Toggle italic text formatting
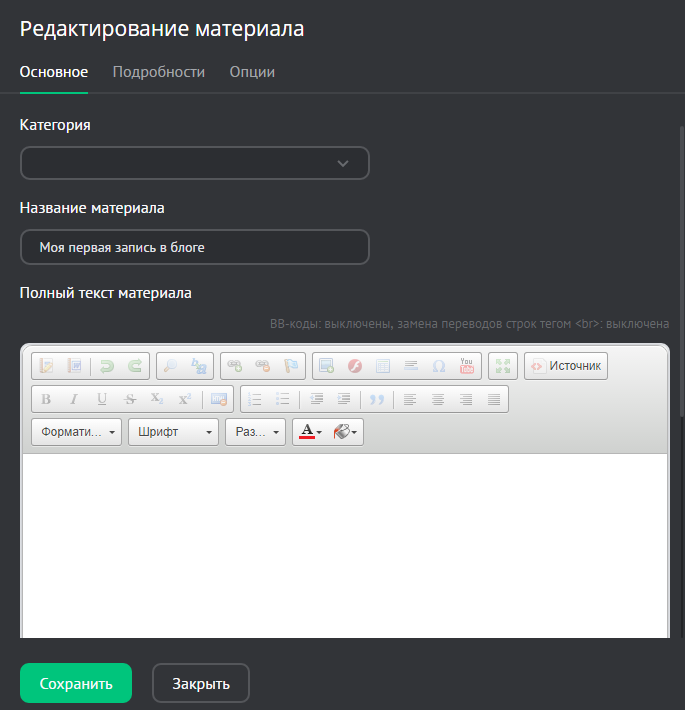Screen dimensions: 685x710 tap(74, 399)
